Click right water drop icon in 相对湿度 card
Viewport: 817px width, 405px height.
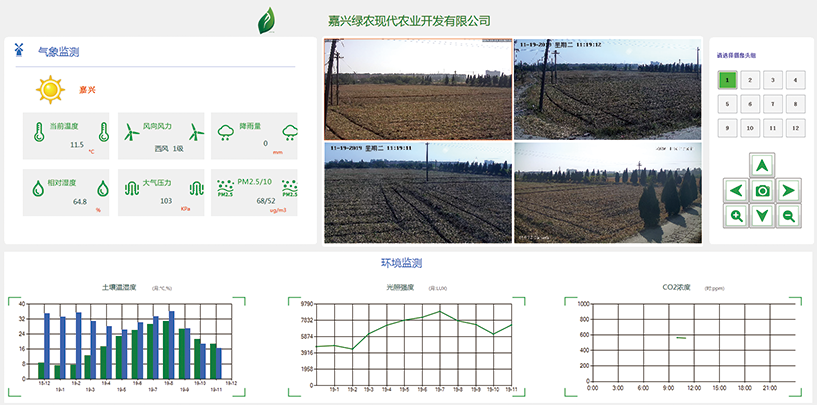103,188
